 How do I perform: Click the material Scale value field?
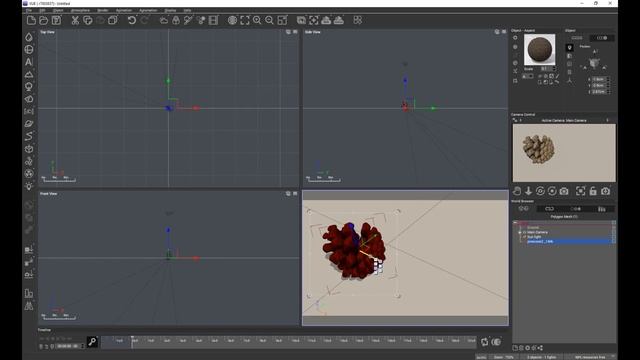pos(546,69)
